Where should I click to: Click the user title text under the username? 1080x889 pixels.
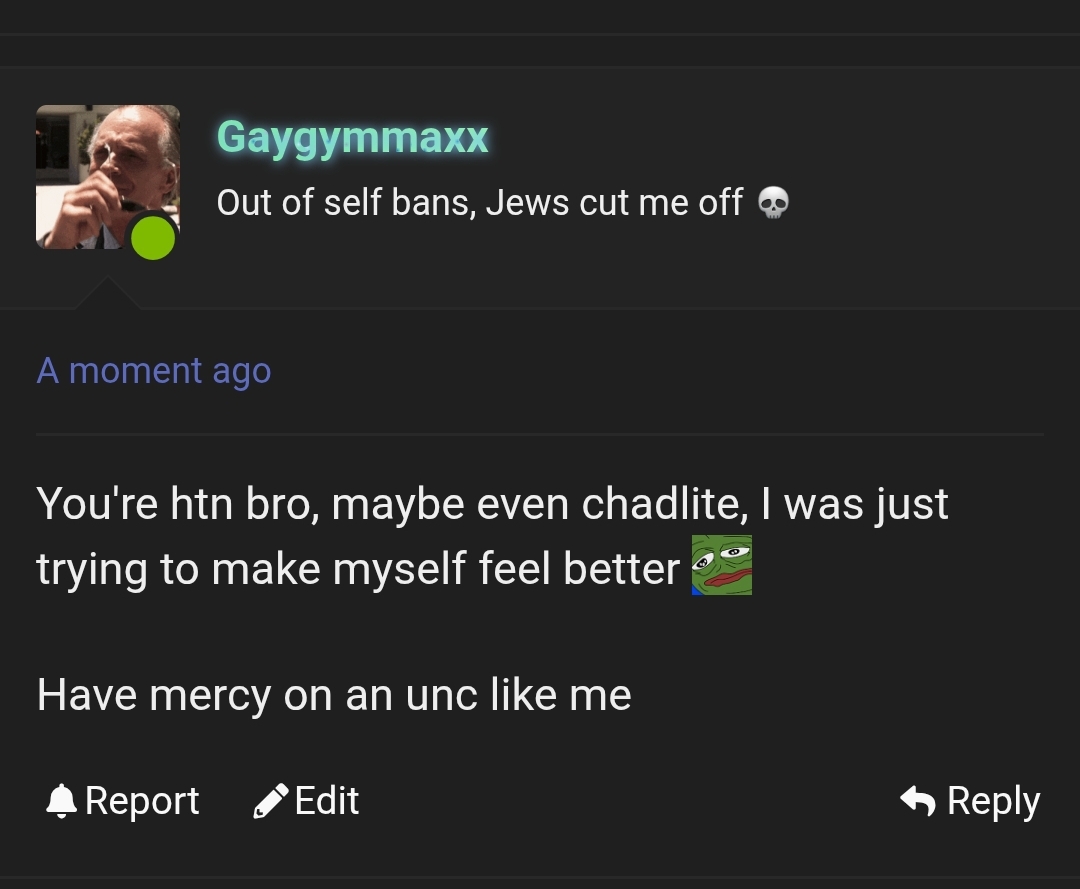point(479,203)
